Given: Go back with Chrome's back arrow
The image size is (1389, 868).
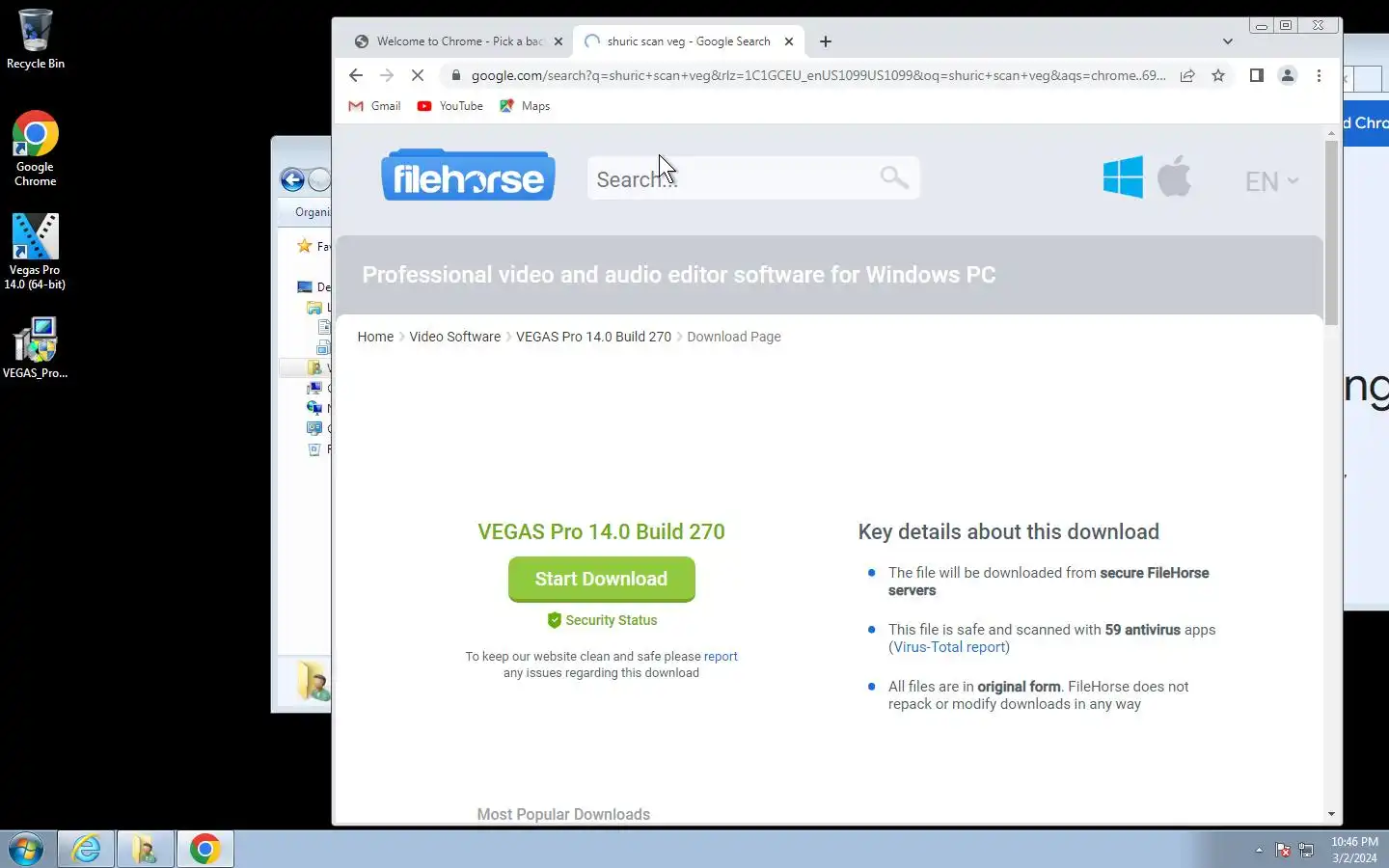Looking at the screenshot, I should click(x=356, y=75).
